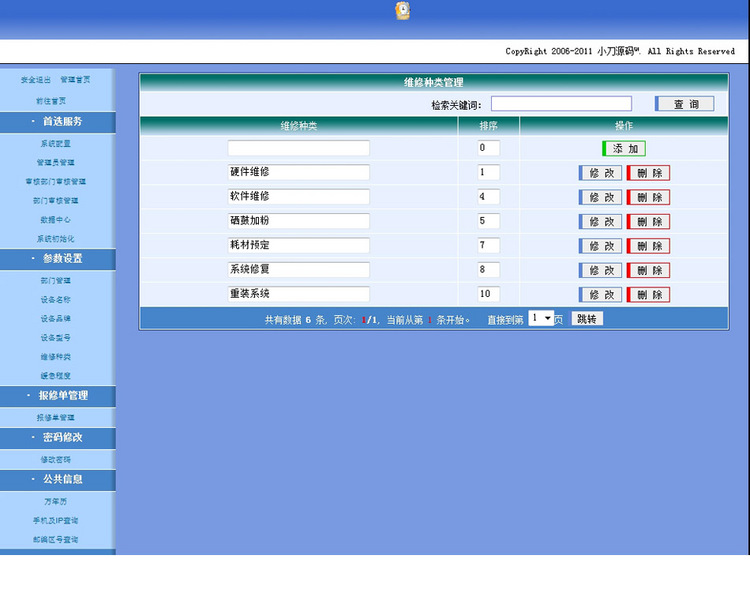
Task: Click the sort order field showing 0
Action: pos(488,148)
